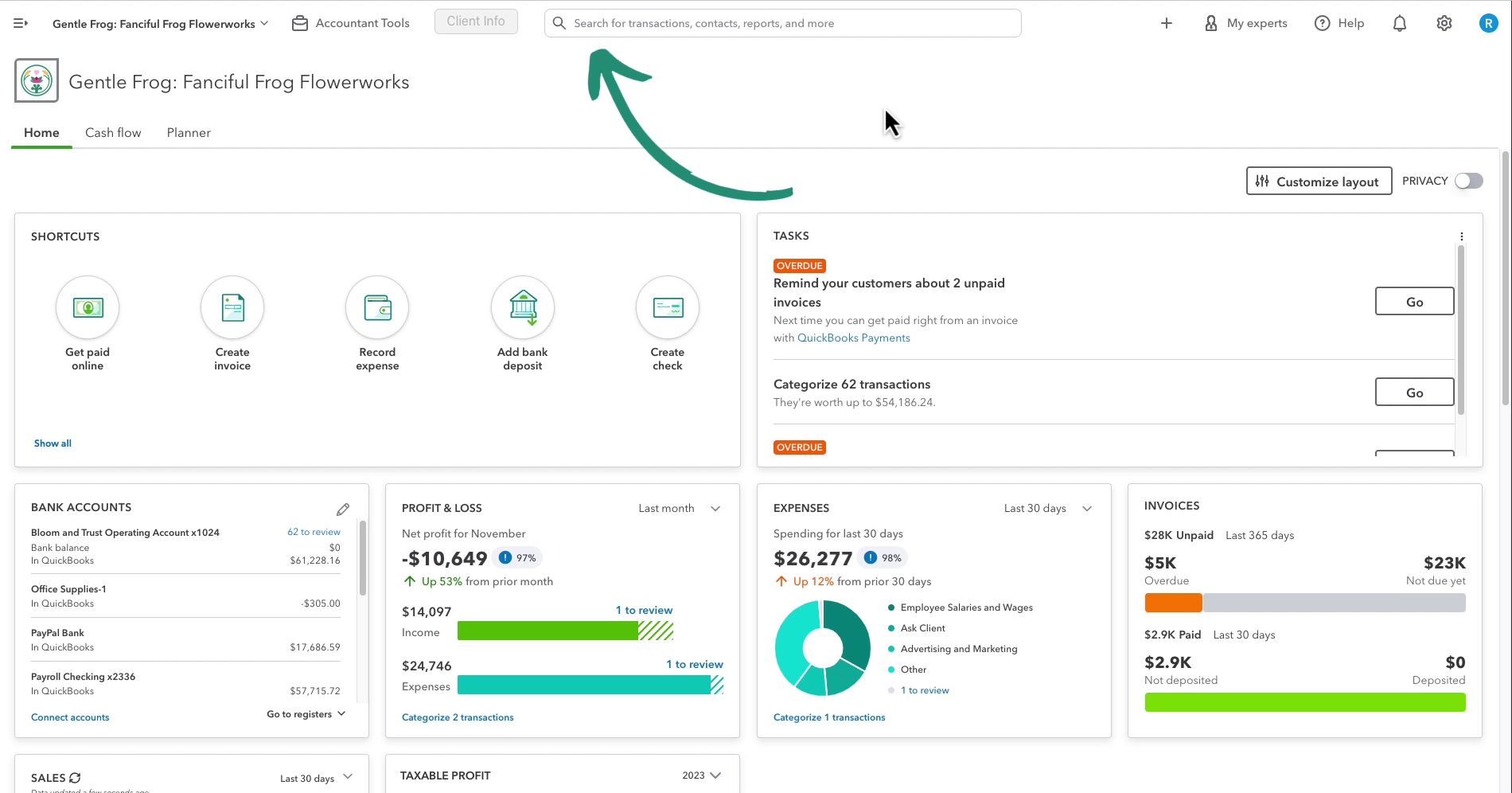Switch to the Home tab
Viewport: 1512px width, 793px height.
pos(41,133)
